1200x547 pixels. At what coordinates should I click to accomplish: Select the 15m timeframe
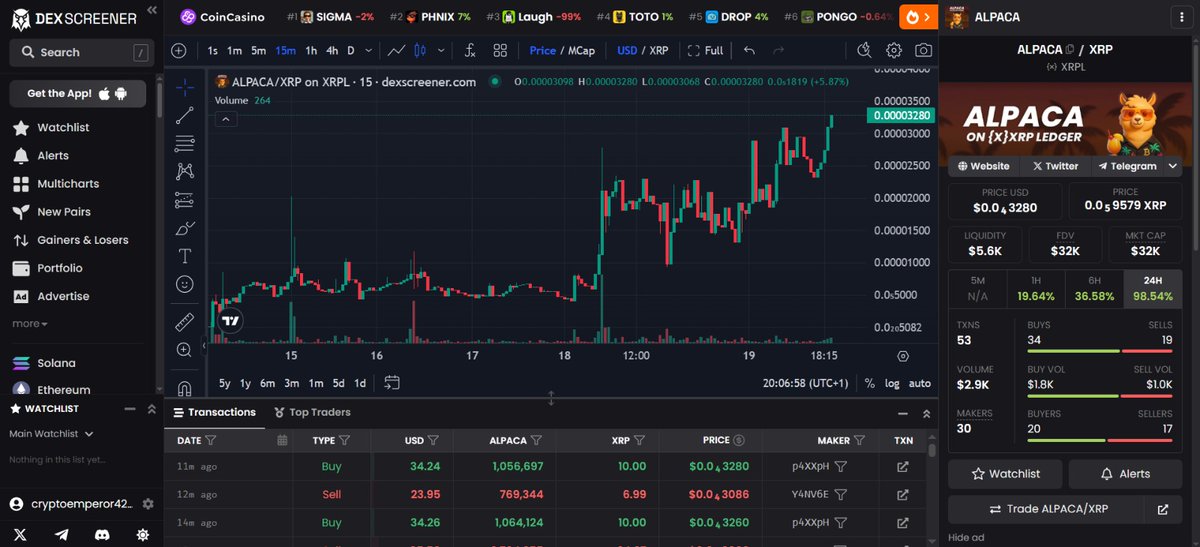(285, 50)
